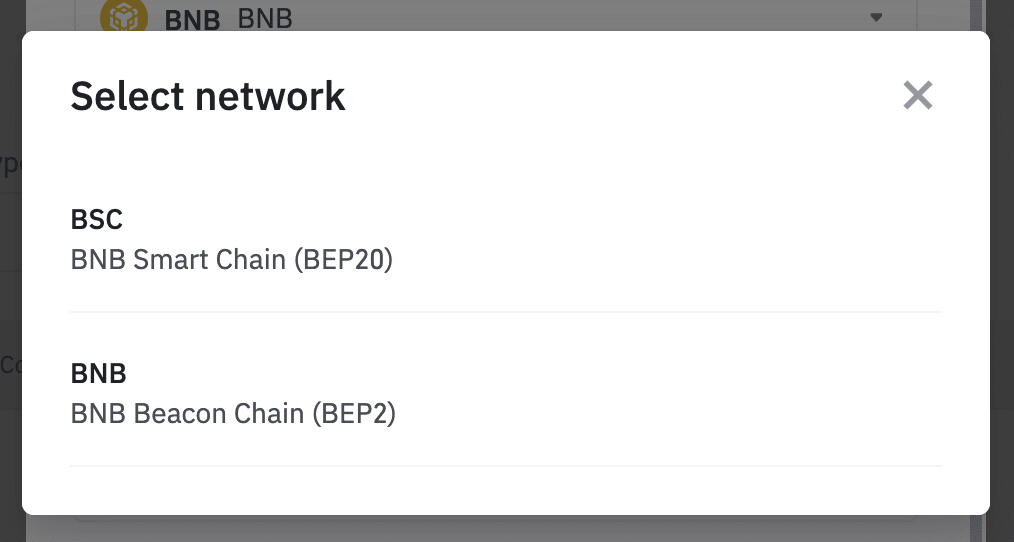This screenshot has width=1014, height=542.
Task: Click the "BNB Smart Chain (BEP20)" description
Action: click(x=231, y=260)
